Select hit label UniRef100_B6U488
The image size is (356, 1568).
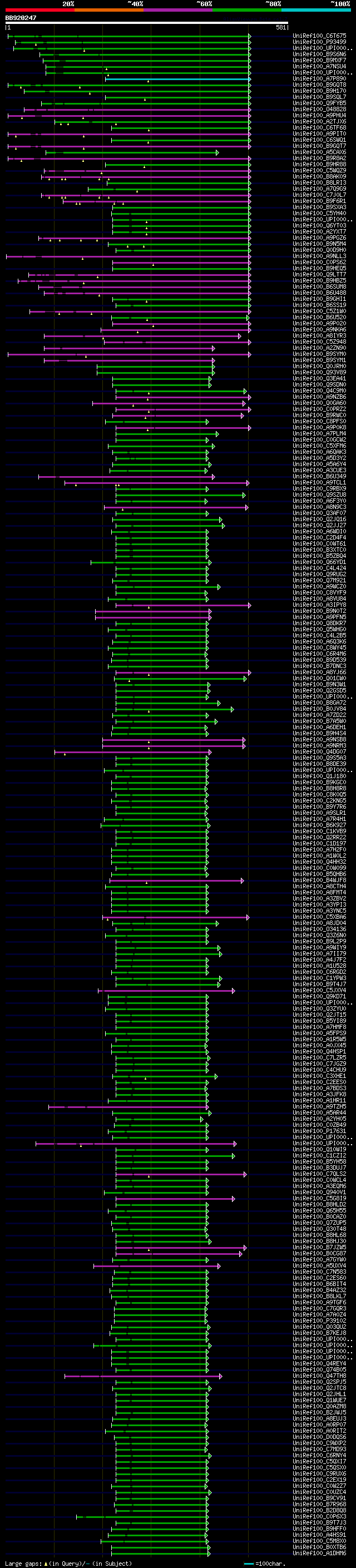(x=319, y=293)
